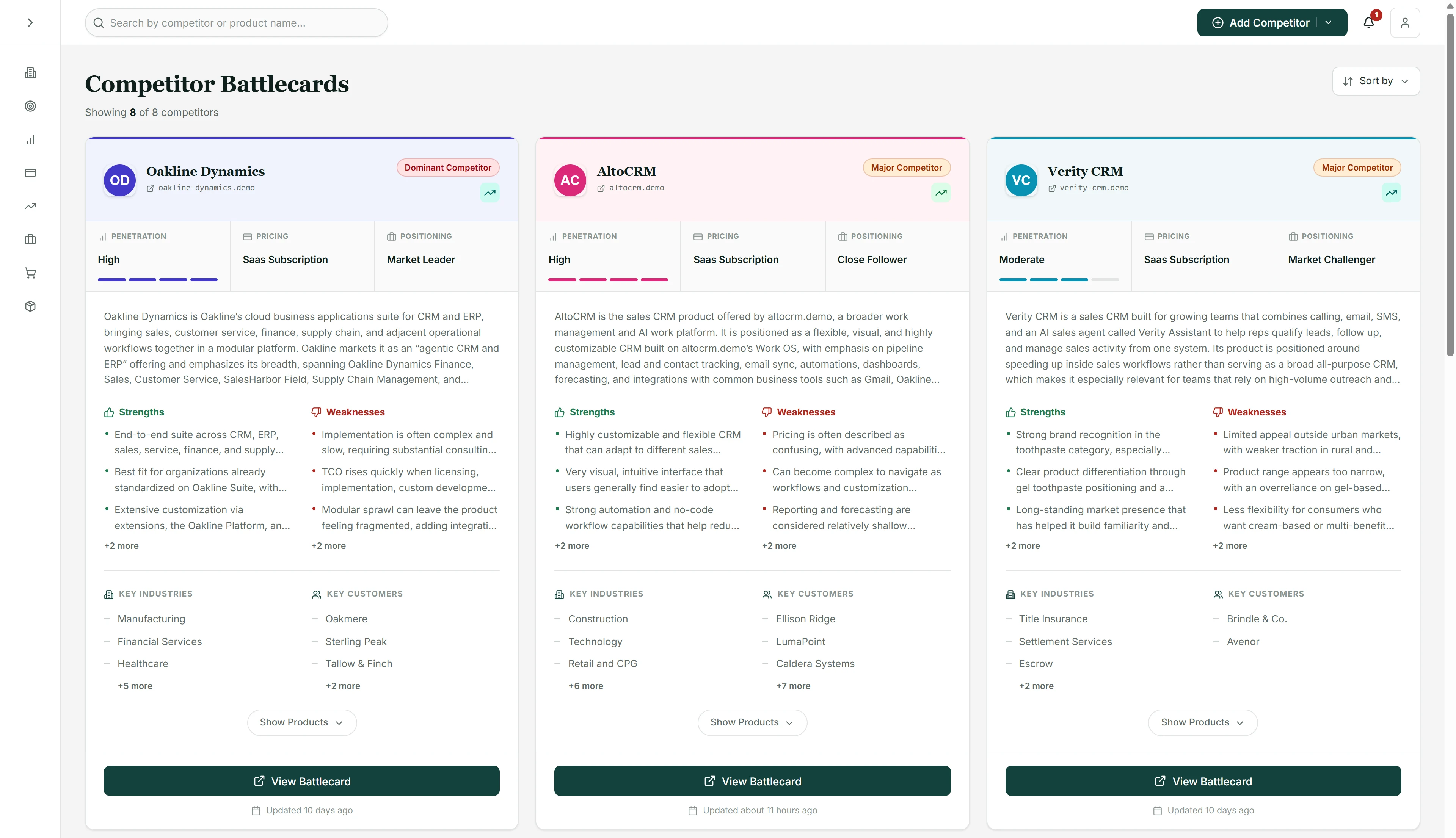
Task: Click the Oakline Dynamics Strengths thumbs-up icon
Action: point(109,412)
